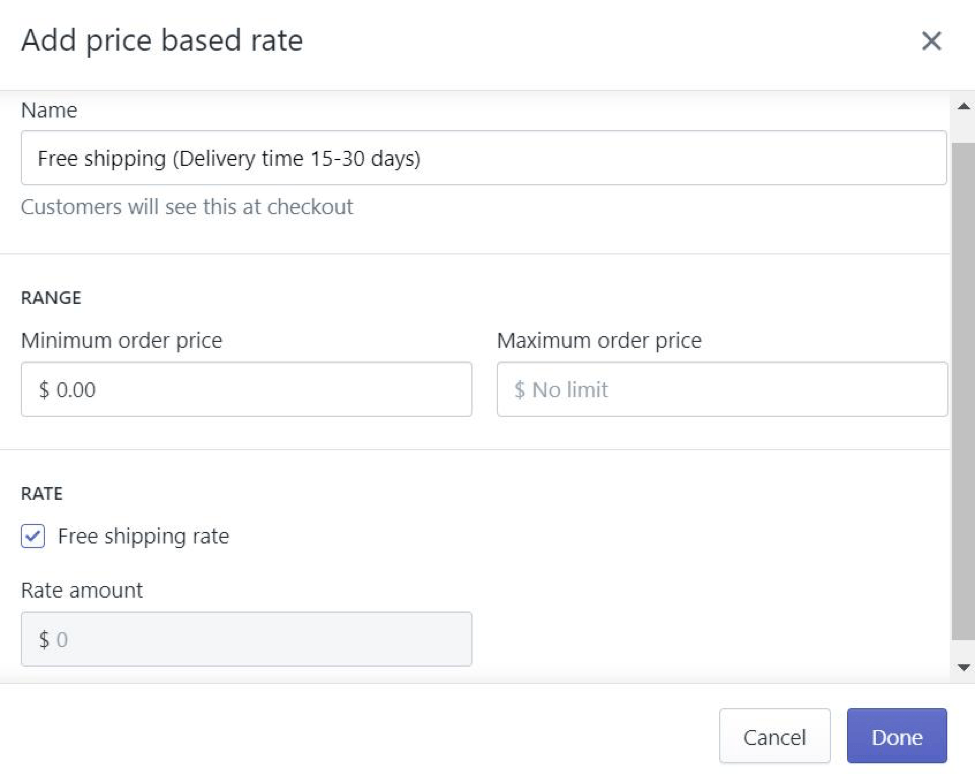This screenshot has width=975, height=783.
Task: Click the 'Add price based rate' title
Action: [162, 41]
